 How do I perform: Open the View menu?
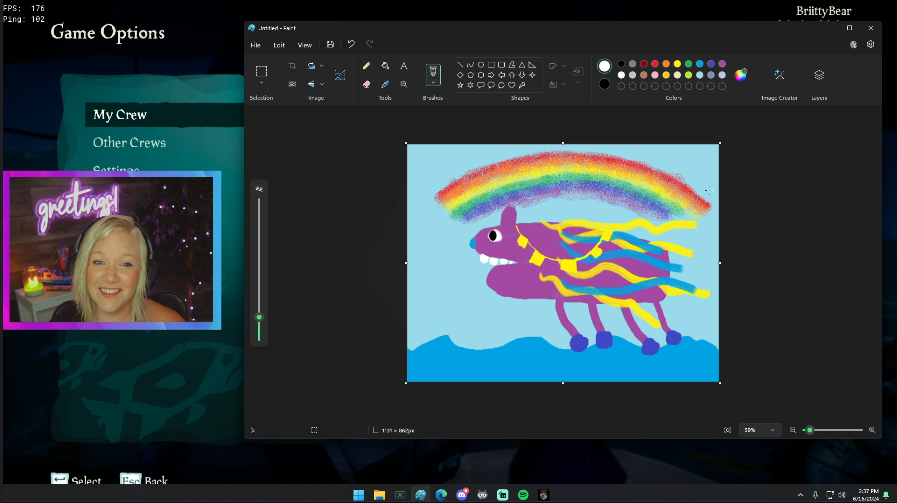coord(305,45)
